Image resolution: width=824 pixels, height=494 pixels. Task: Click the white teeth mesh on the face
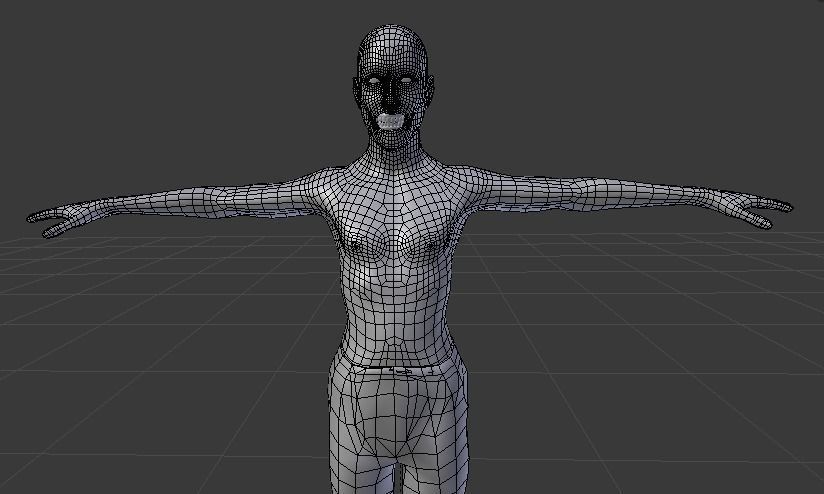390,122
